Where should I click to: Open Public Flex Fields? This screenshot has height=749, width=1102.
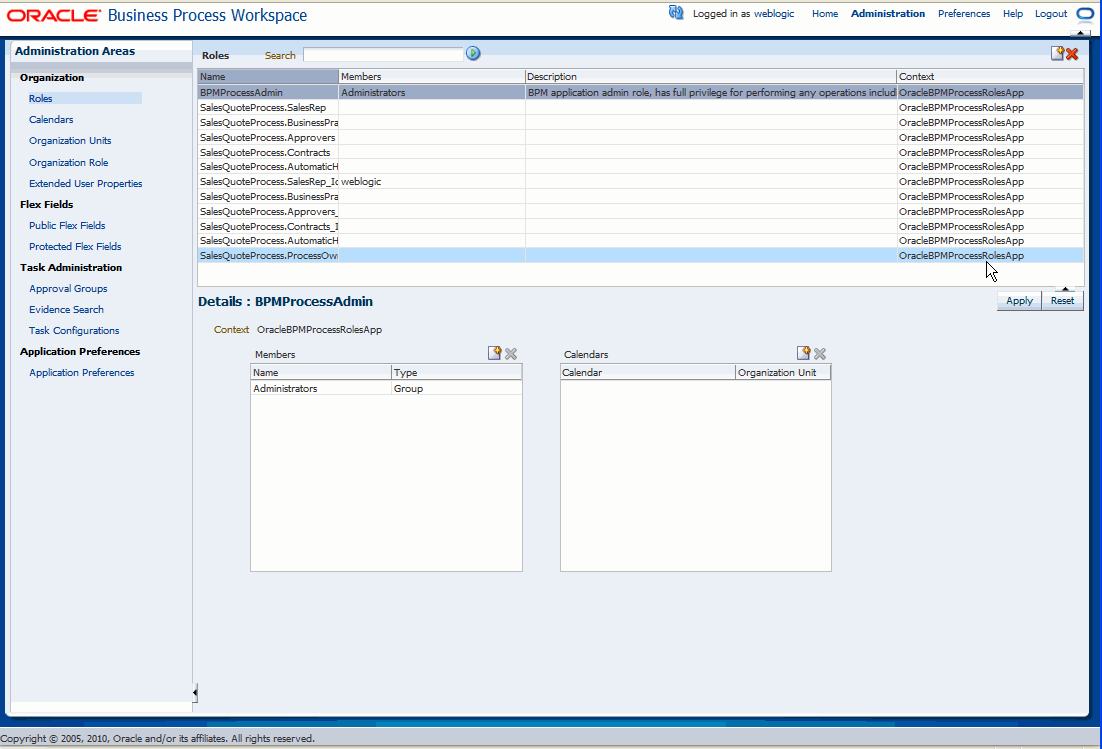[67, 226]
